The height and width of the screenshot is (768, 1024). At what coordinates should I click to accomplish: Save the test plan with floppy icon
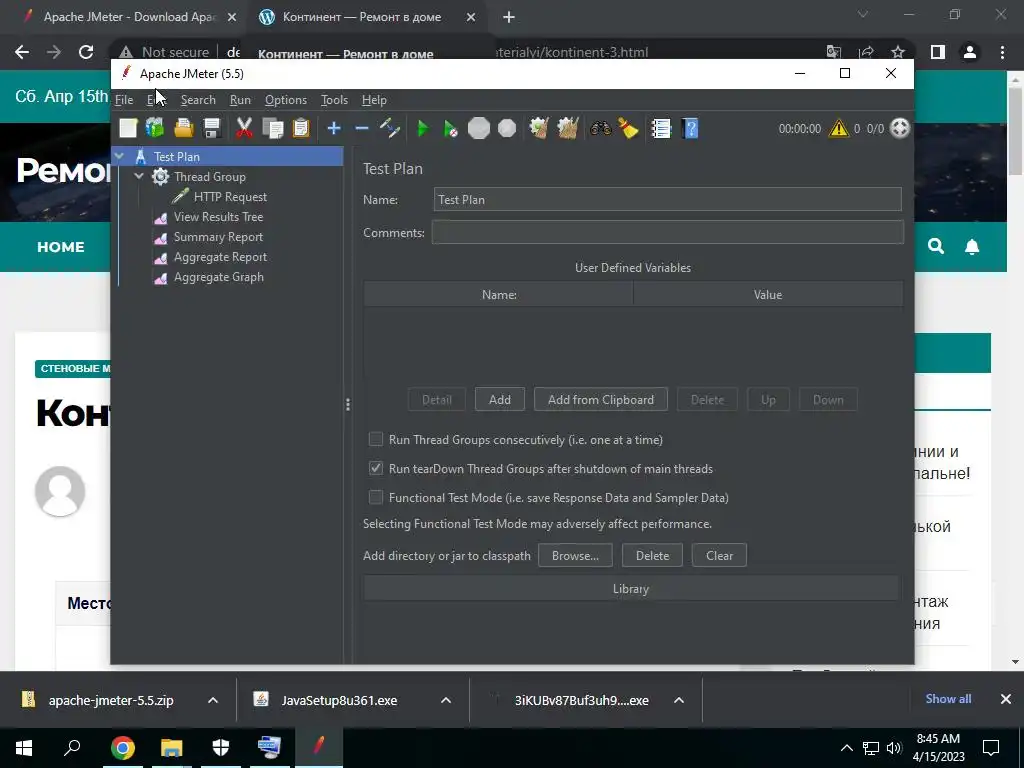click(212, 128)
